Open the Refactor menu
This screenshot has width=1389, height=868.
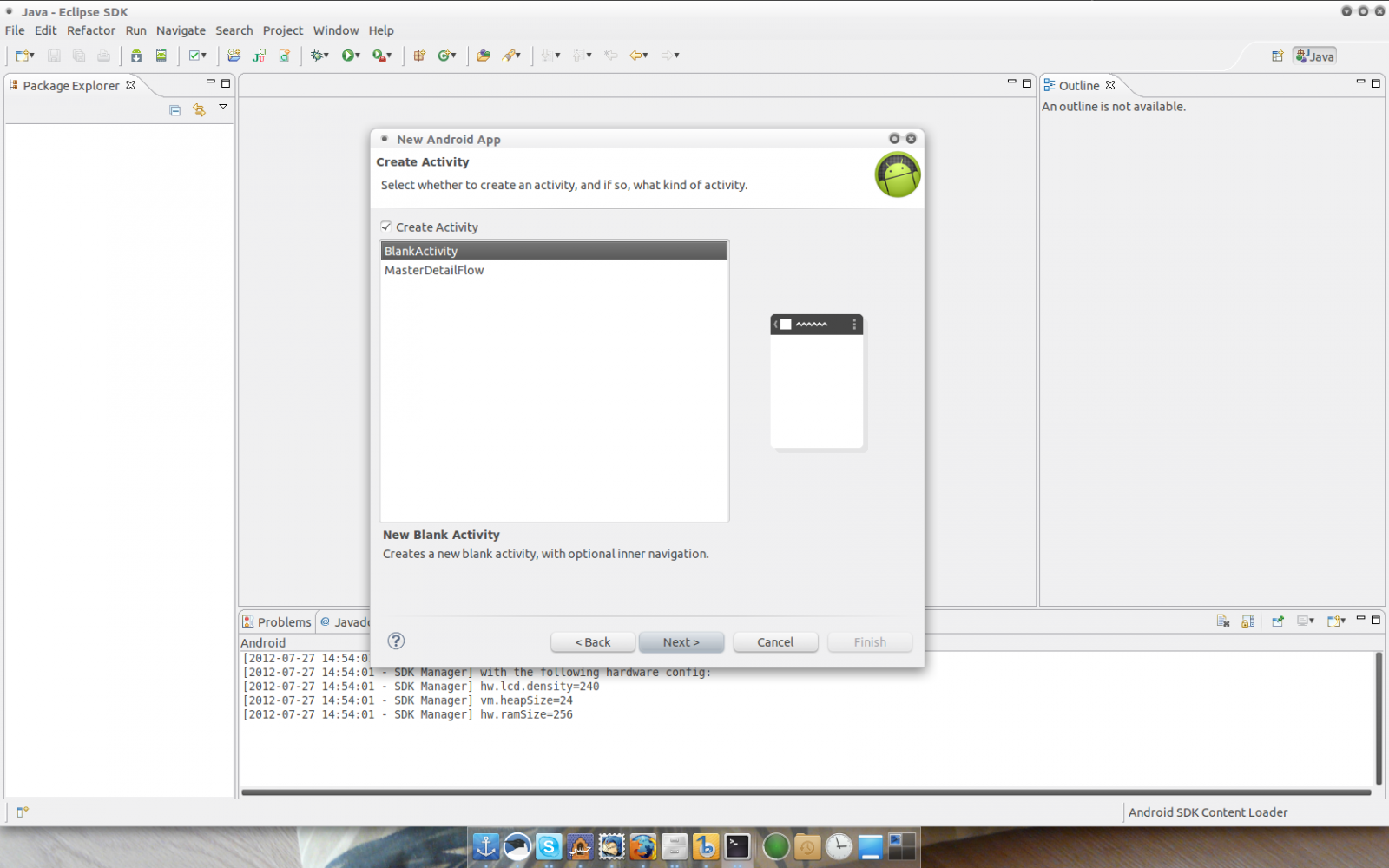click(90, 30)
